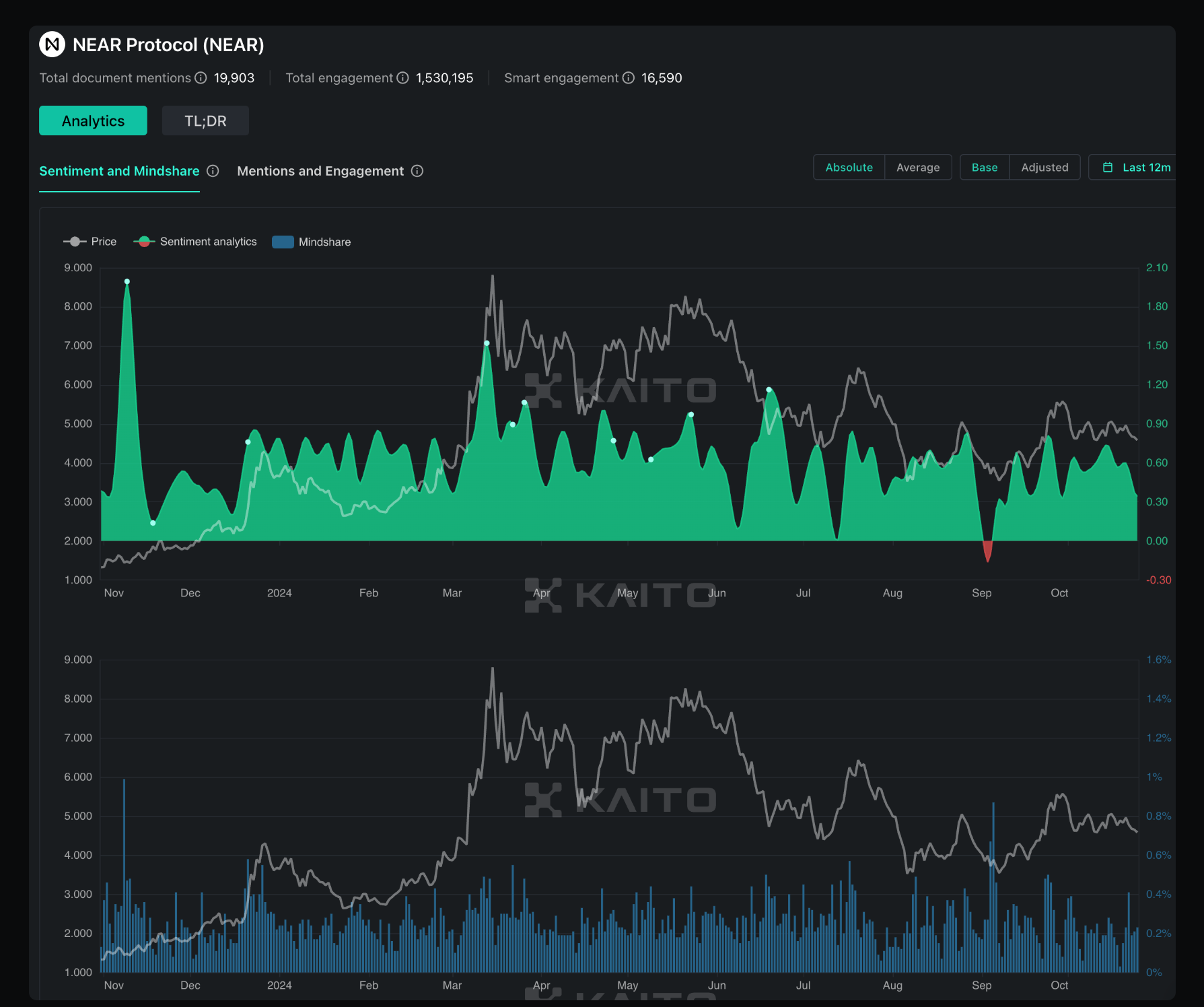Click the 2024 label under the sentiment chart

(279, 593)
